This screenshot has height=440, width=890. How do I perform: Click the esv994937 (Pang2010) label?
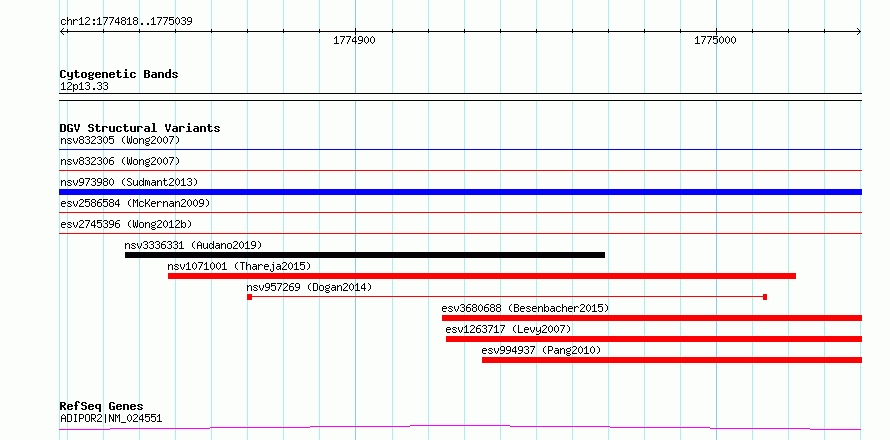pos(541,350)
